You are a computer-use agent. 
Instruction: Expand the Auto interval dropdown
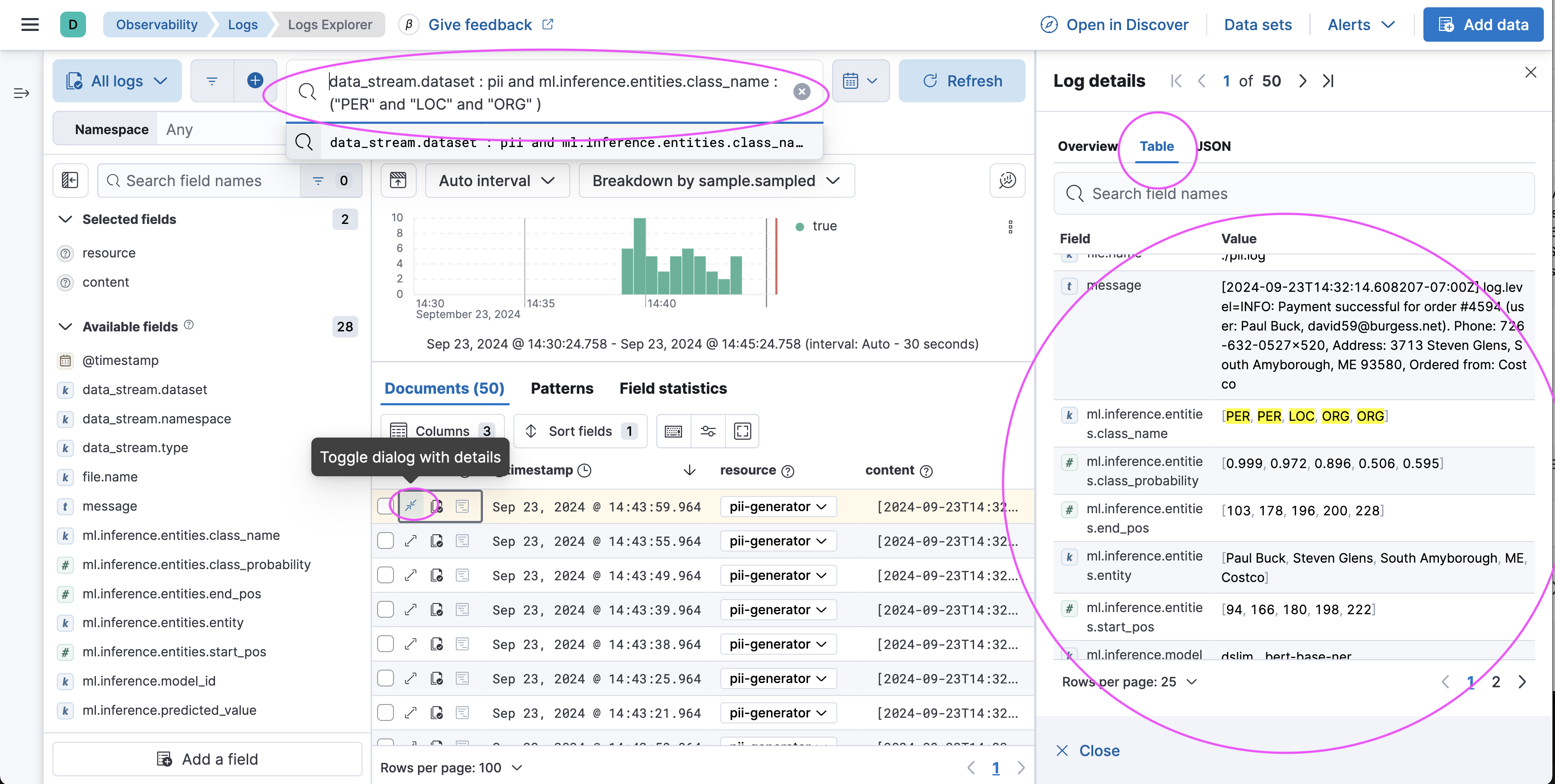tap(497, 181)
